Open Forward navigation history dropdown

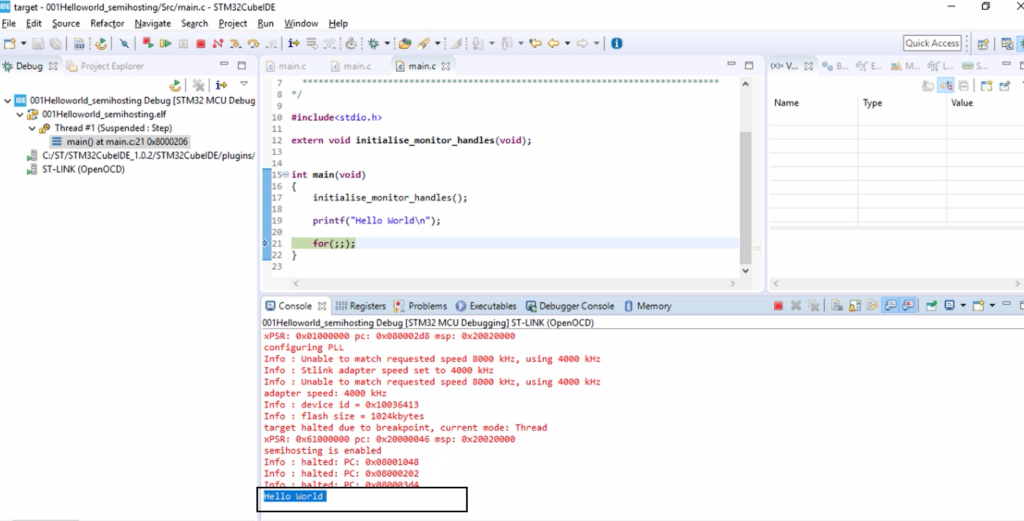point(597,43)
